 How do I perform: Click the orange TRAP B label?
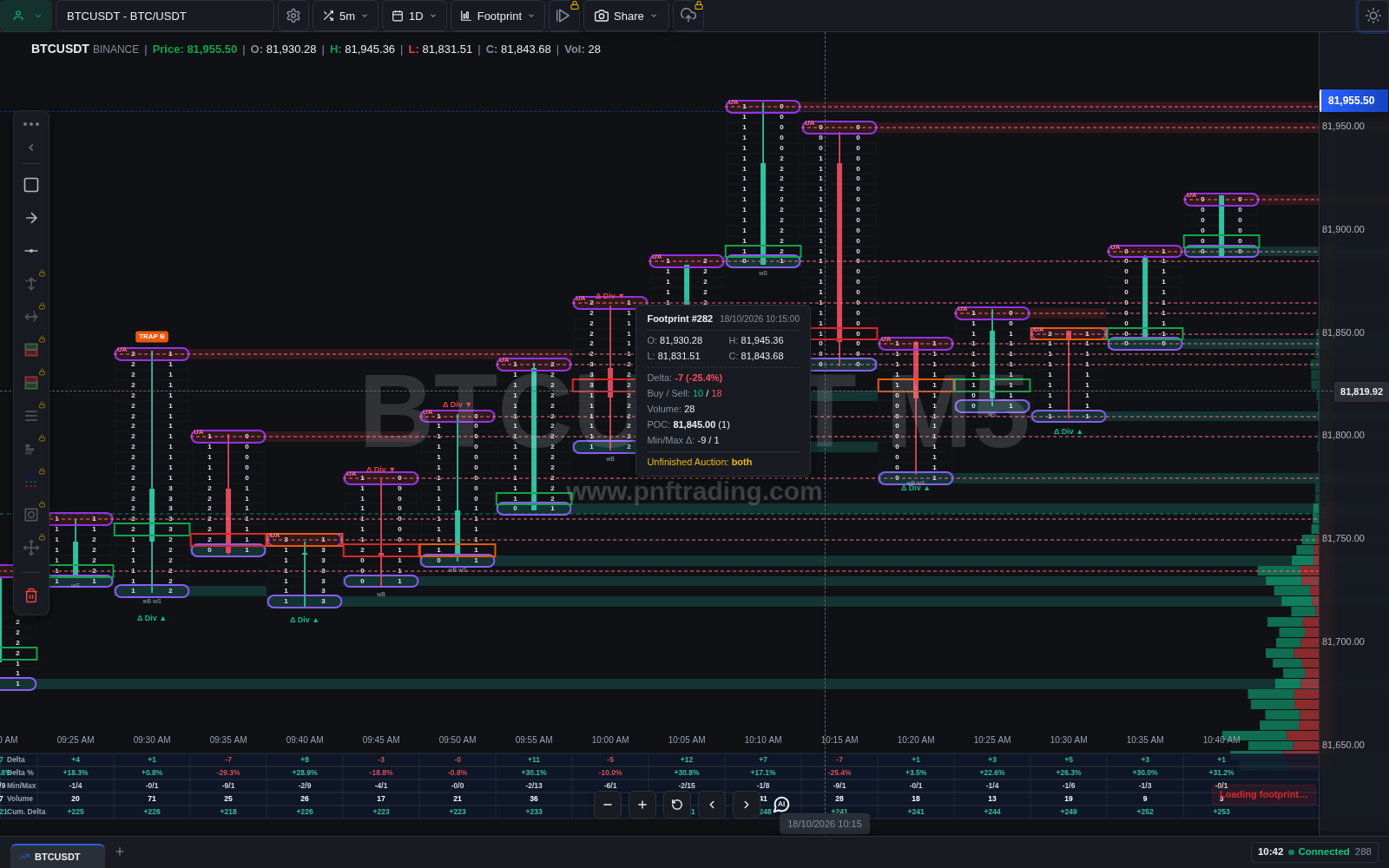click(152, 337)
